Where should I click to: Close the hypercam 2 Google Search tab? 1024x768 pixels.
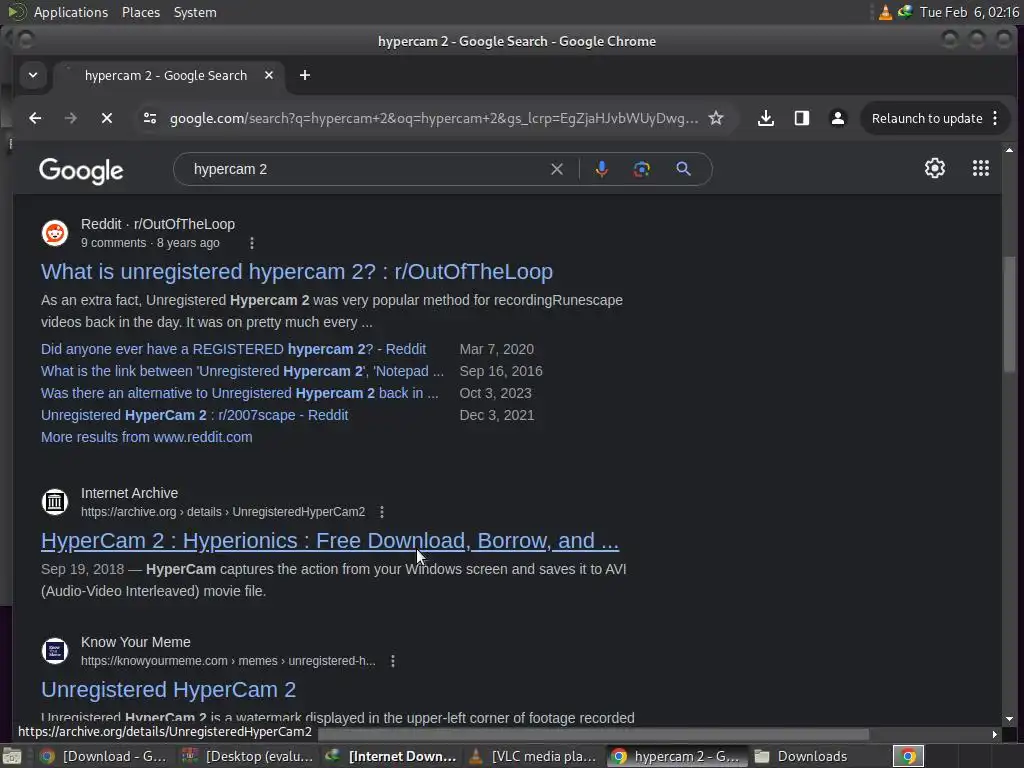pyautogui.click(x=268, y=75)
